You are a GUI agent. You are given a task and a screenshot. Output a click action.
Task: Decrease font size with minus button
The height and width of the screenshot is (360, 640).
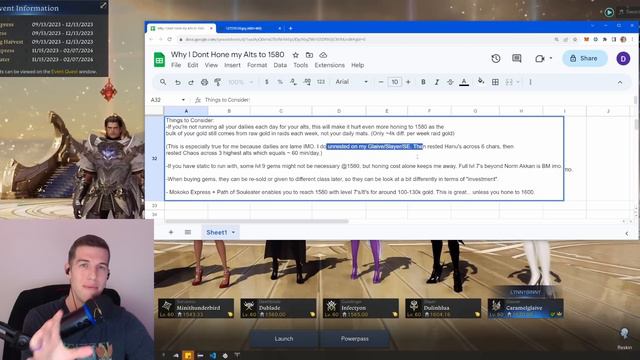381,82
